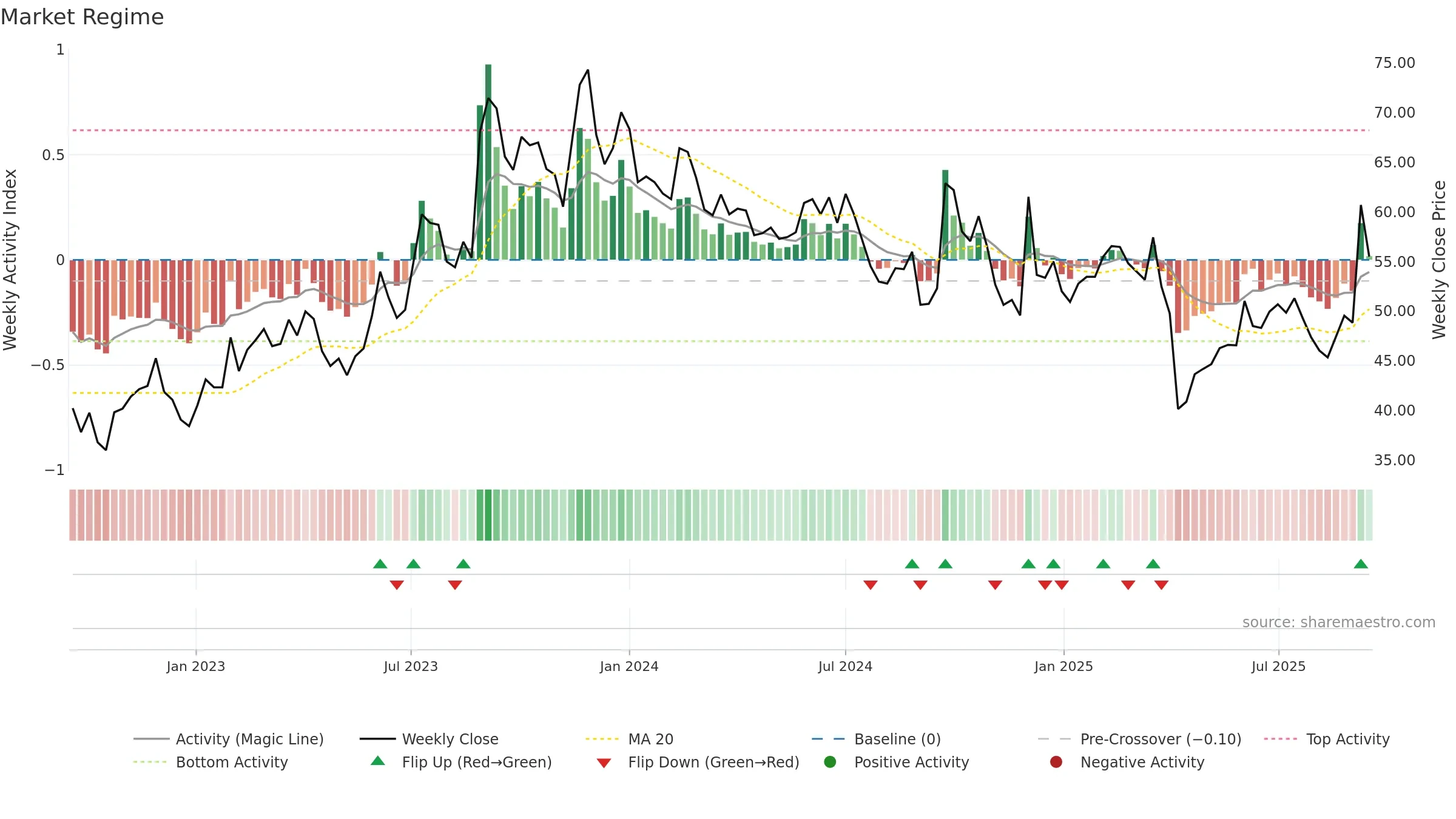Screen dimensions: 1456x819
Task: Click the 0.5 activity axis label
Action: click(x=53, y=155)
